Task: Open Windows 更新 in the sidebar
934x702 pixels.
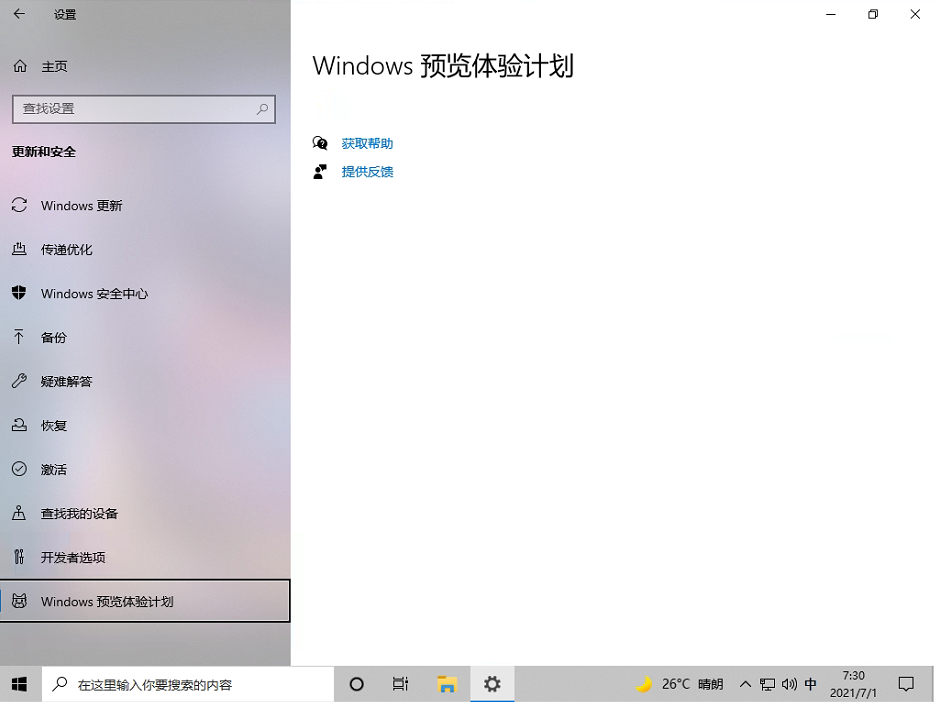Action: (80, 205)
